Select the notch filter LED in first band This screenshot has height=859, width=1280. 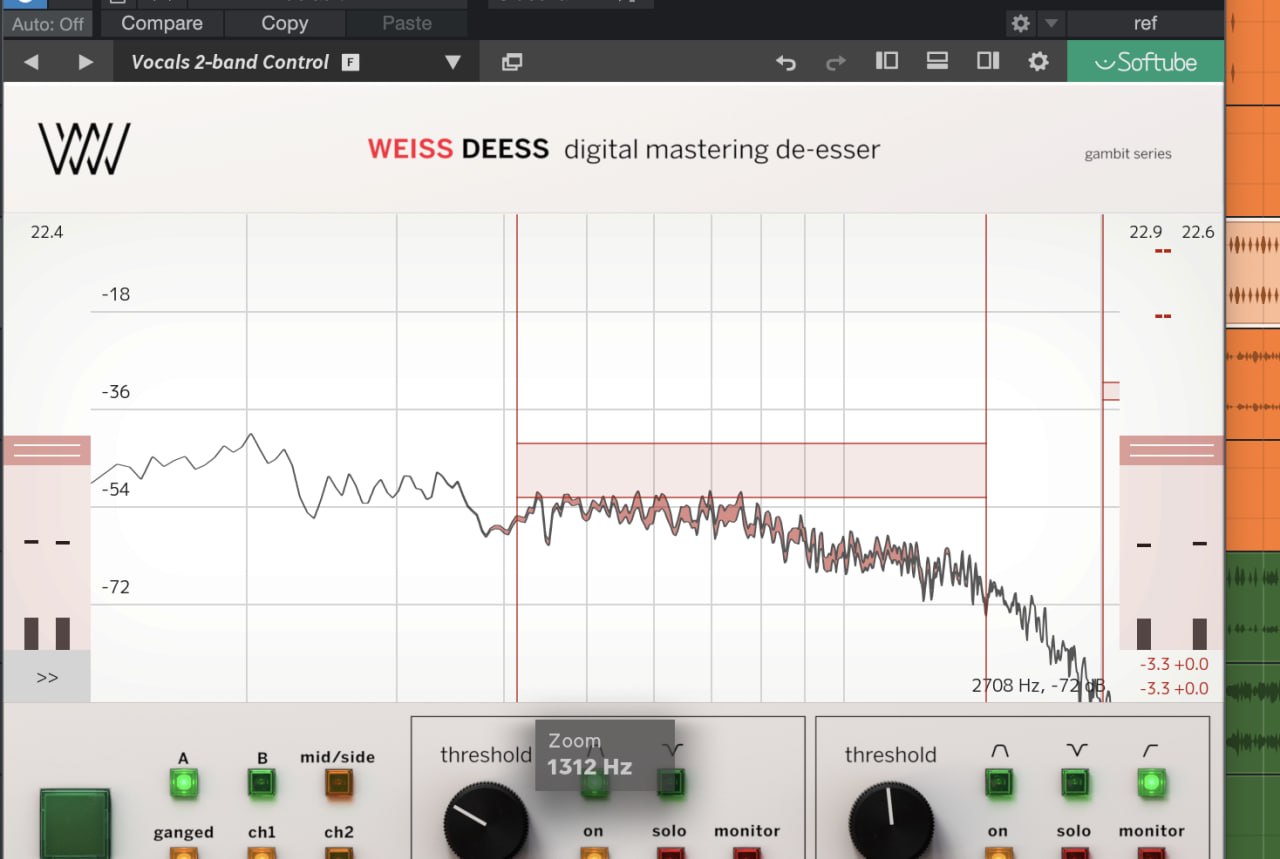672,782
